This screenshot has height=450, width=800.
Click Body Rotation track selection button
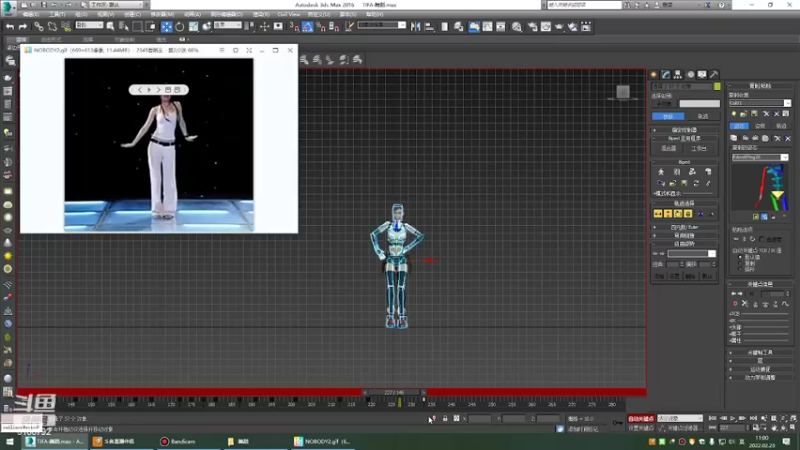point(678,214)
